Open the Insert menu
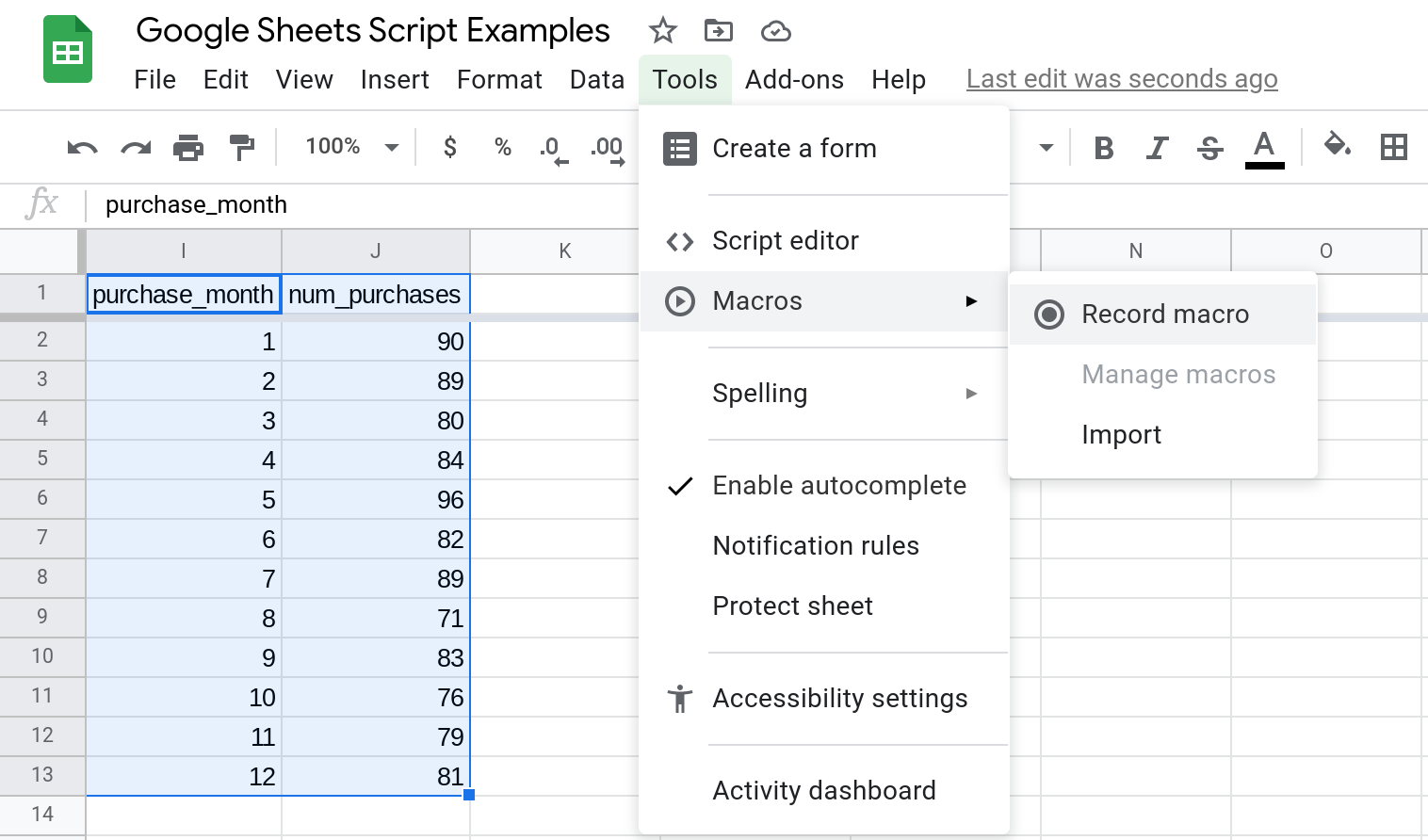1428x840 pixels. click(x=395, y=80)
